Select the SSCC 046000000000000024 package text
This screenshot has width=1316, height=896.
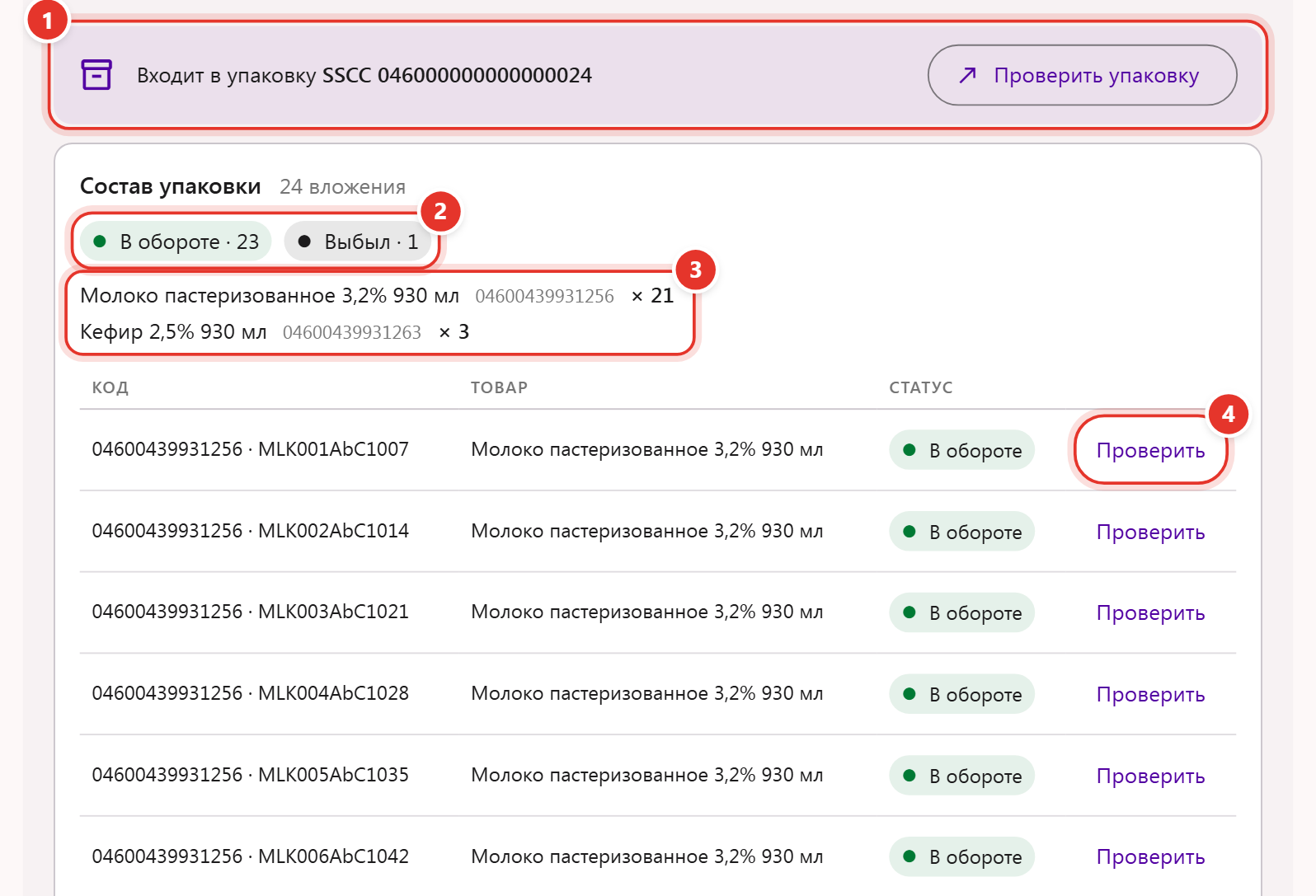457,75
